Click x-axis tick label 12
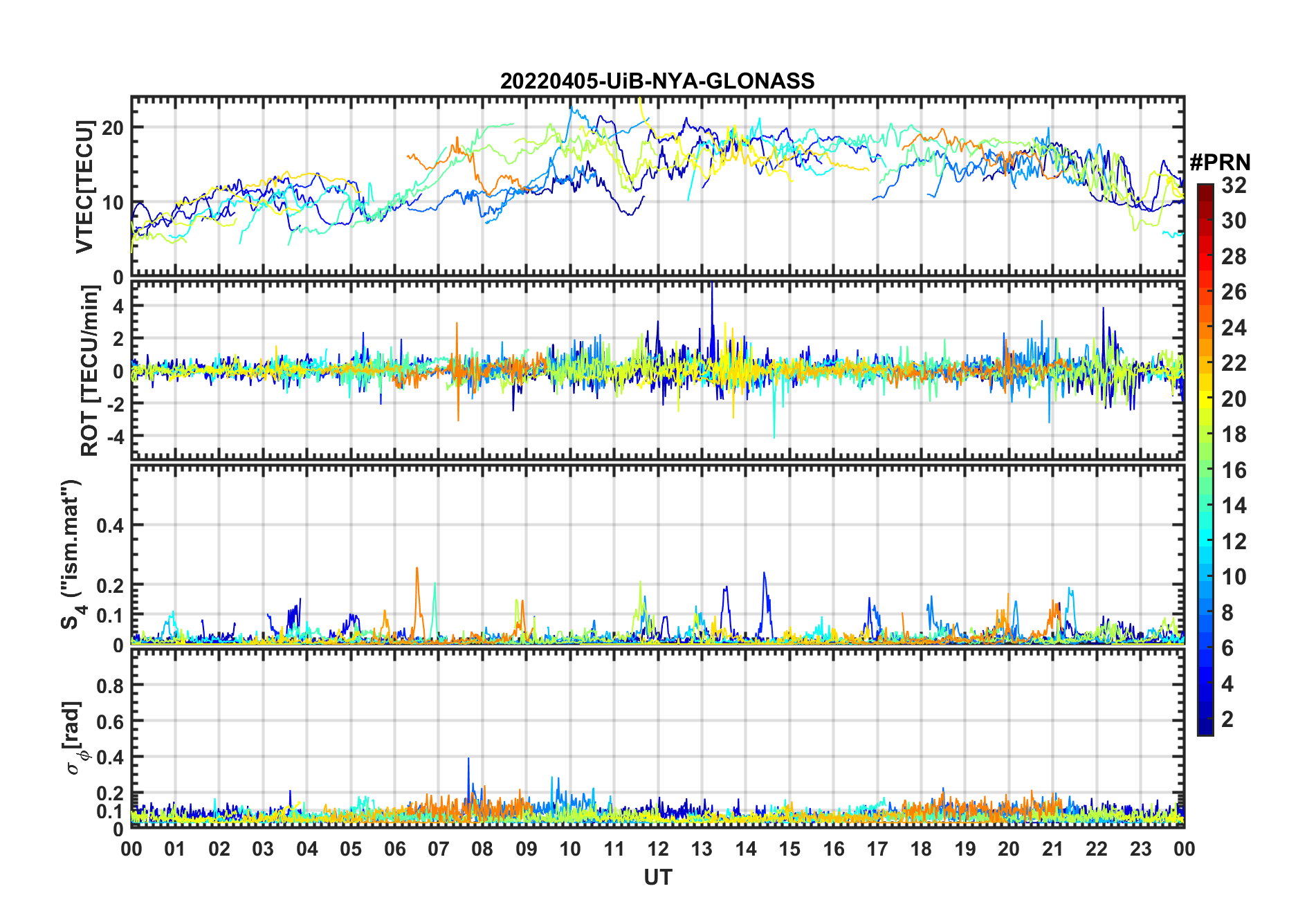This screenshot has height=920, width=1316. point(658,849)
